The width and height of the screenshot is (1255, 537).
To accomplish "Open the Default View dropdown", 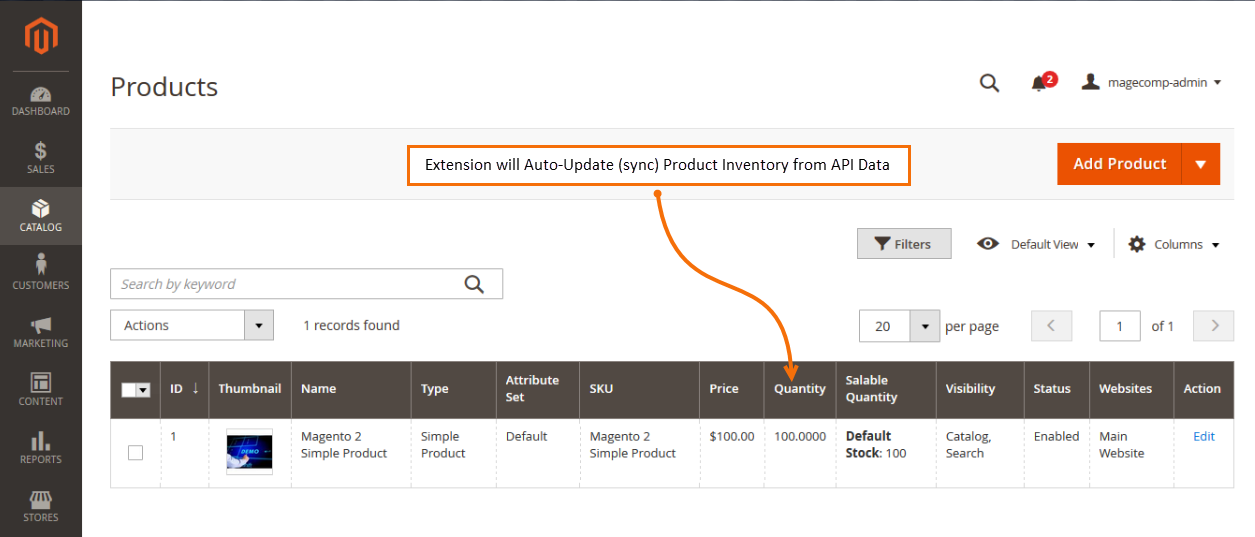I will (1037, 244).
